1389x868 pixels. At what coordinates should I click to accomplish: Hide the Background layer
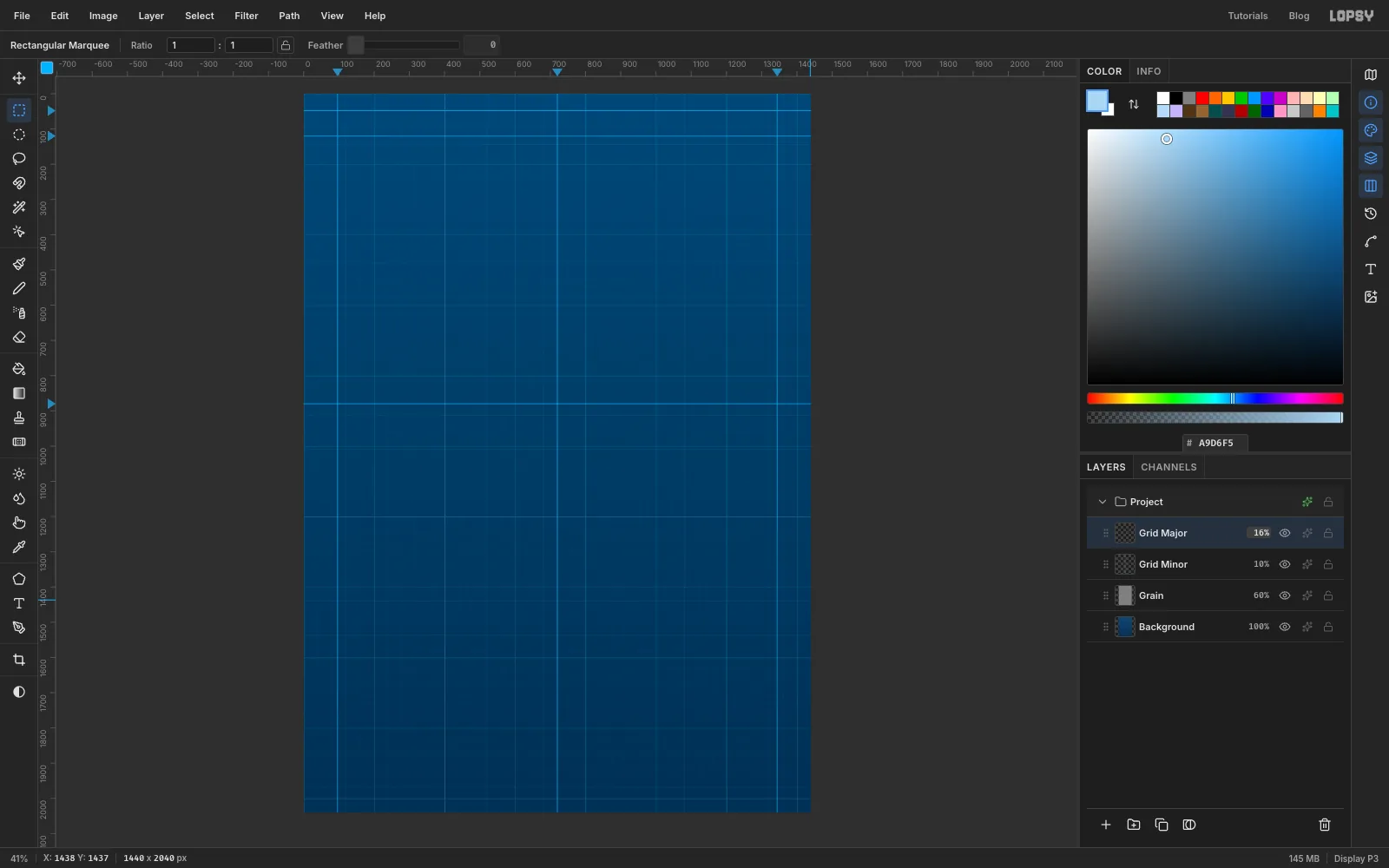pos(1285,627)
